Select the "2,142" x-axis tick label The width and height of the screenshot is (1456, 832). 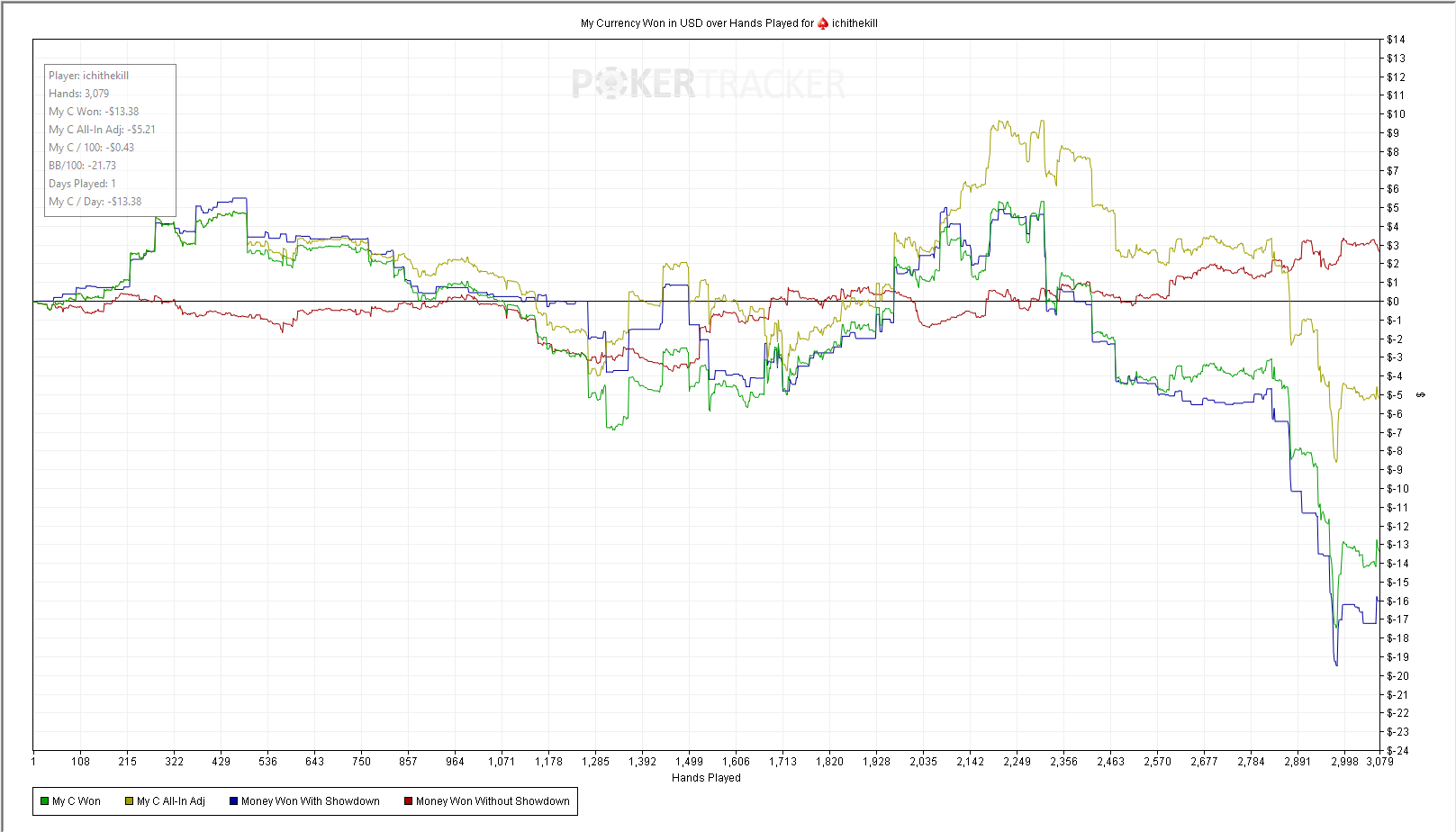(x=970, y=762)
